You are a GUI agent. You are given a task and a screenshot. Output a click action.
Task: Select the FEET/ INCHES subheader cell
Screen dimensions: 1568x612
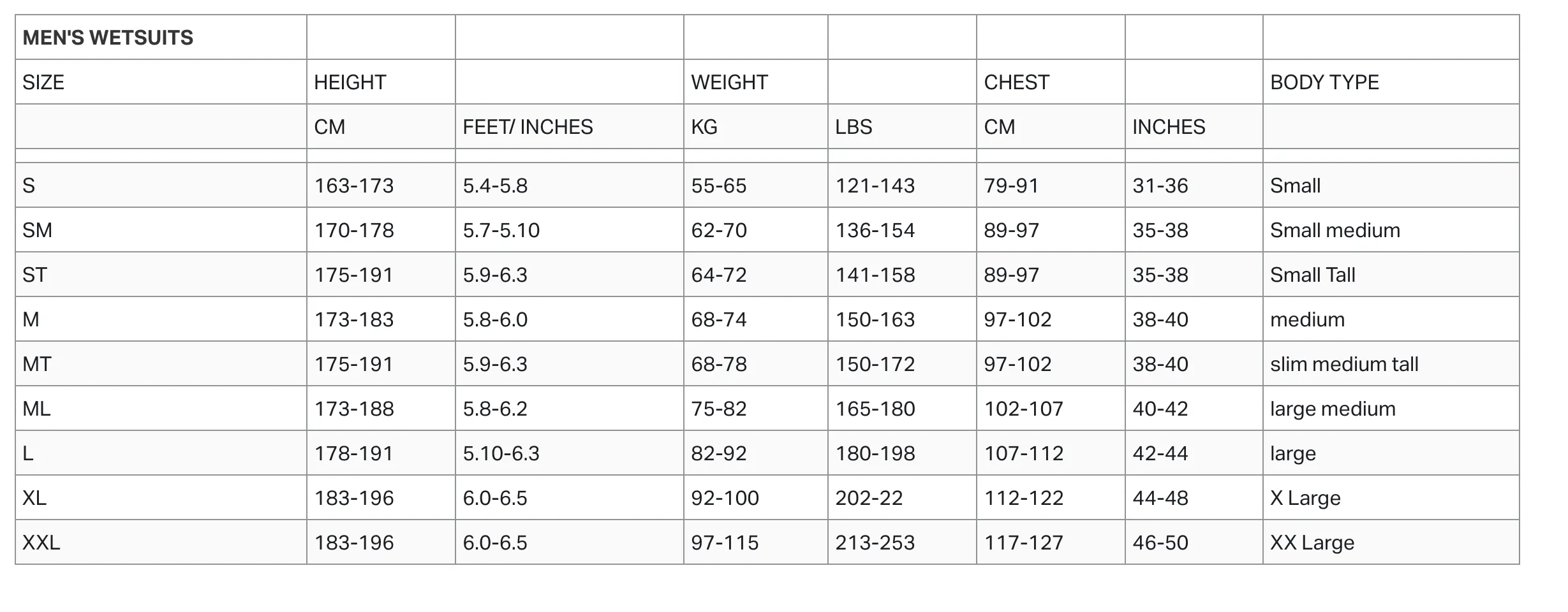tap(569, 126)
